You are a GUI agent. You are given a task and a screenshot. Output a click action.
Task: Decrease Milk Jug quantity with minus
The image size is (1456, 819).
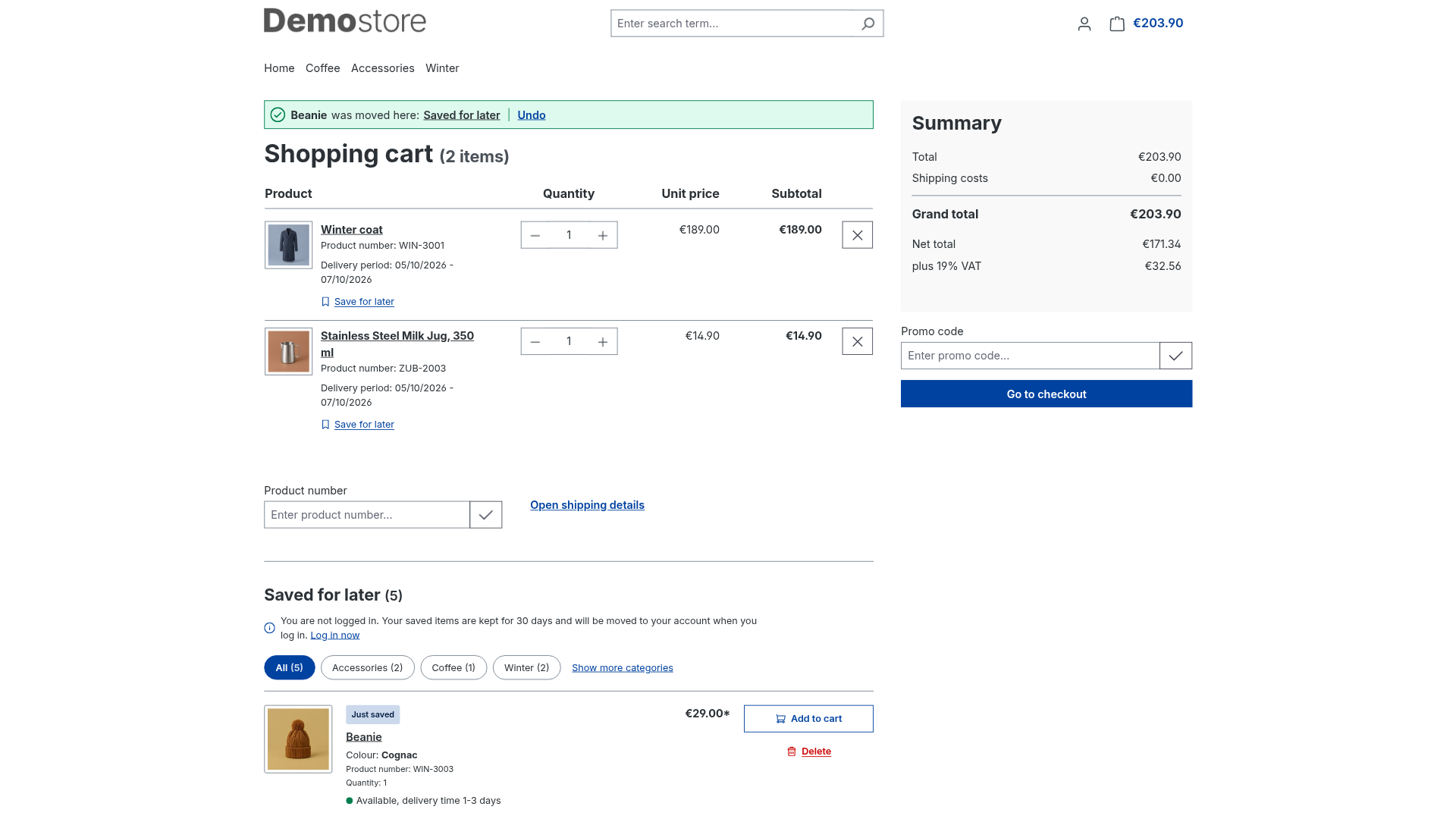point(535,341)
